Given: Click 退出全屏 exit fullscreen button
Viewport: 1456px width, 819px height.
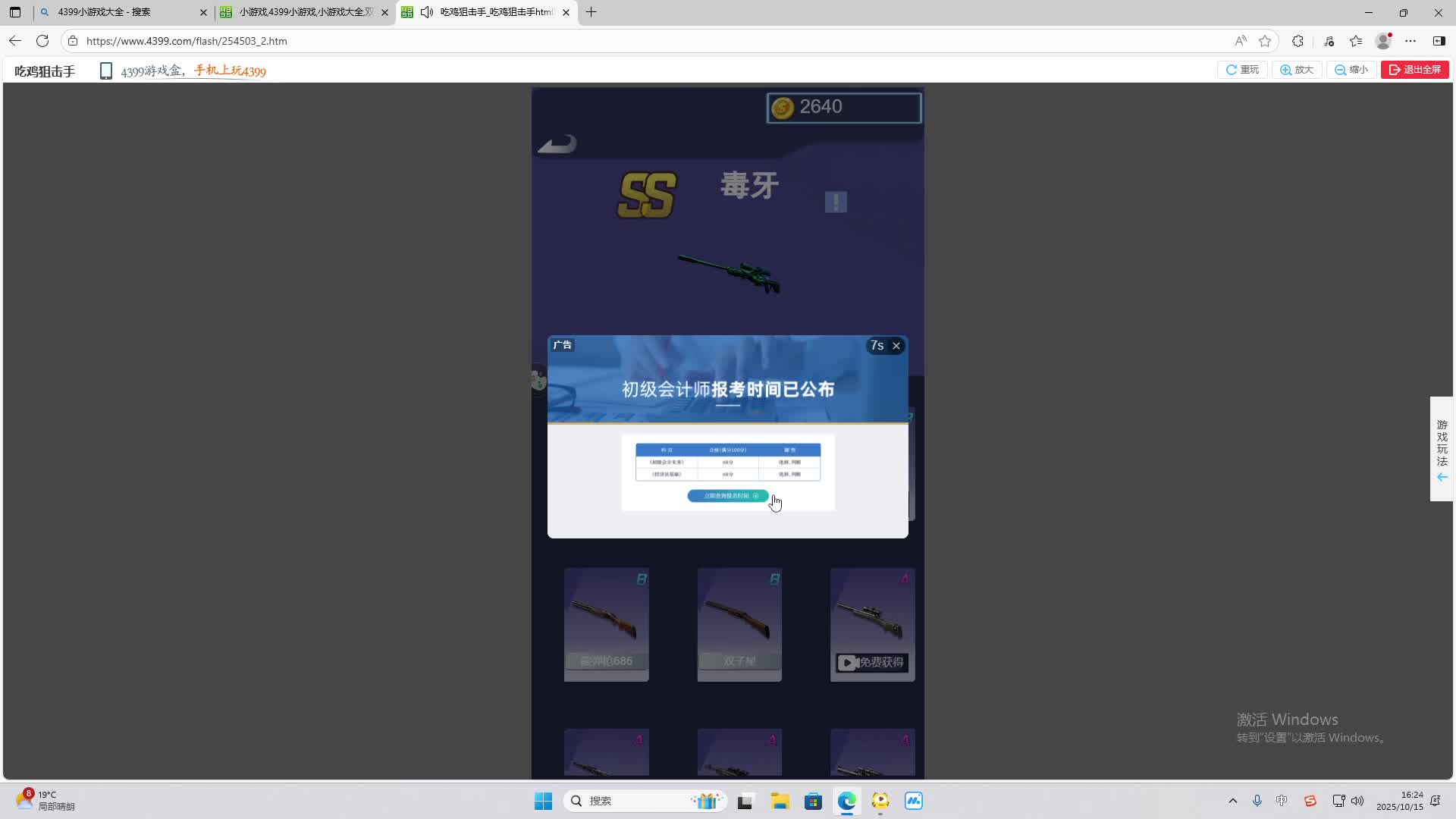Looking at the screenshot, I should coord(1414,70).
